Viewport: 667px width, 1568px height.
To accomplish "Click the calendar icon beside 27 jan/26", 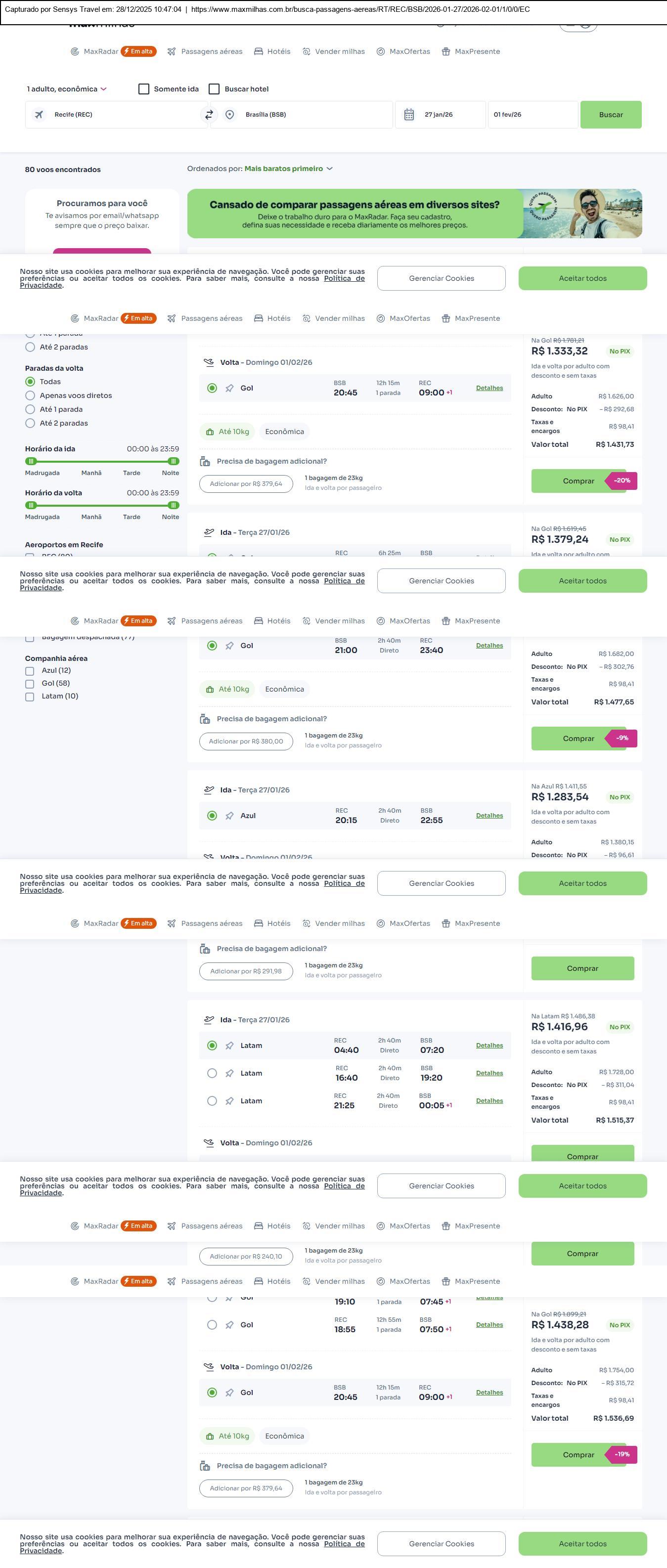I will click(x=409, y=114).
